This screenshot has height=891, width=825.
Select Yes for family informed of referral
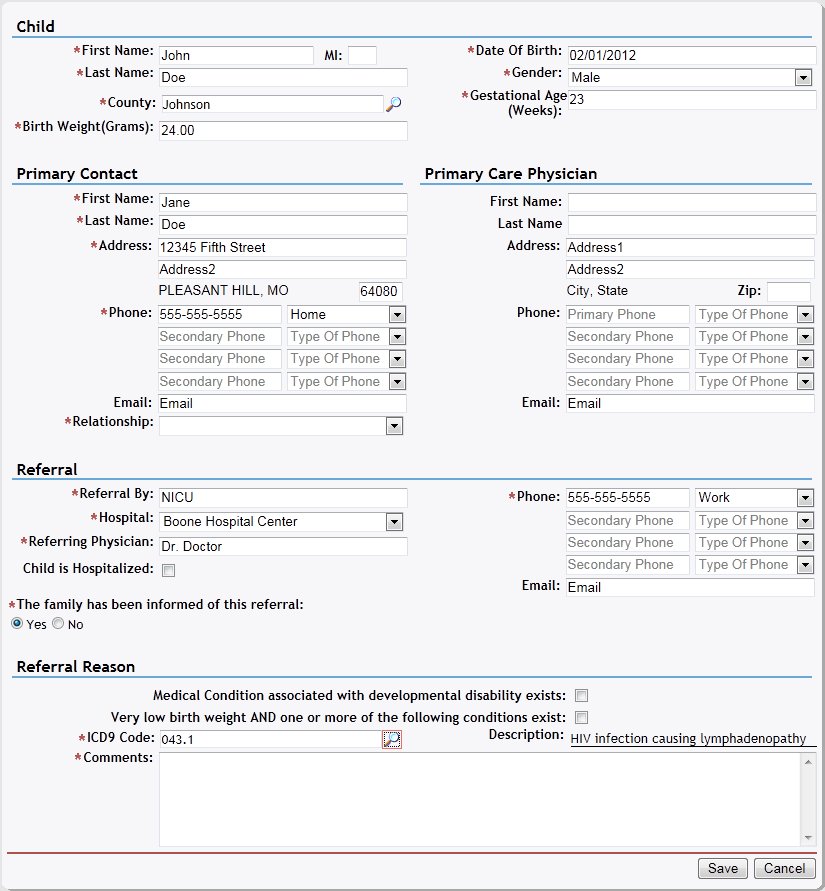(x=17, y=624)
